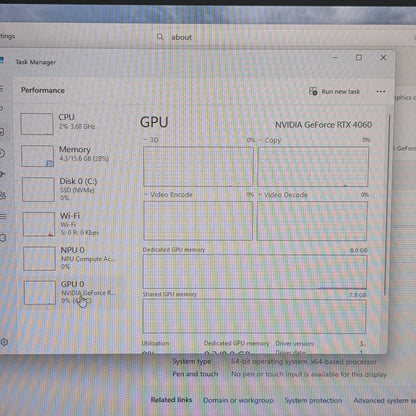
Task: Minimize the Task Manager window
Action: point(335,58)
